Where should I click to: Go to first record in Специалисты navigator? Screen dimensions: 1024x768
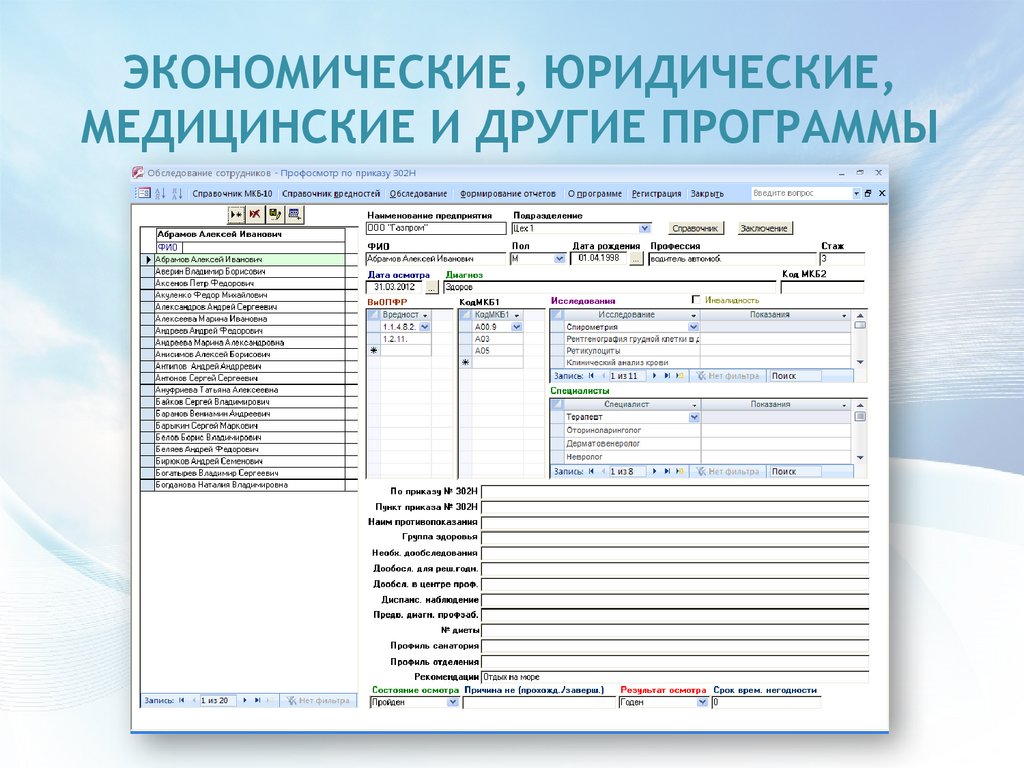click(592, 471)
